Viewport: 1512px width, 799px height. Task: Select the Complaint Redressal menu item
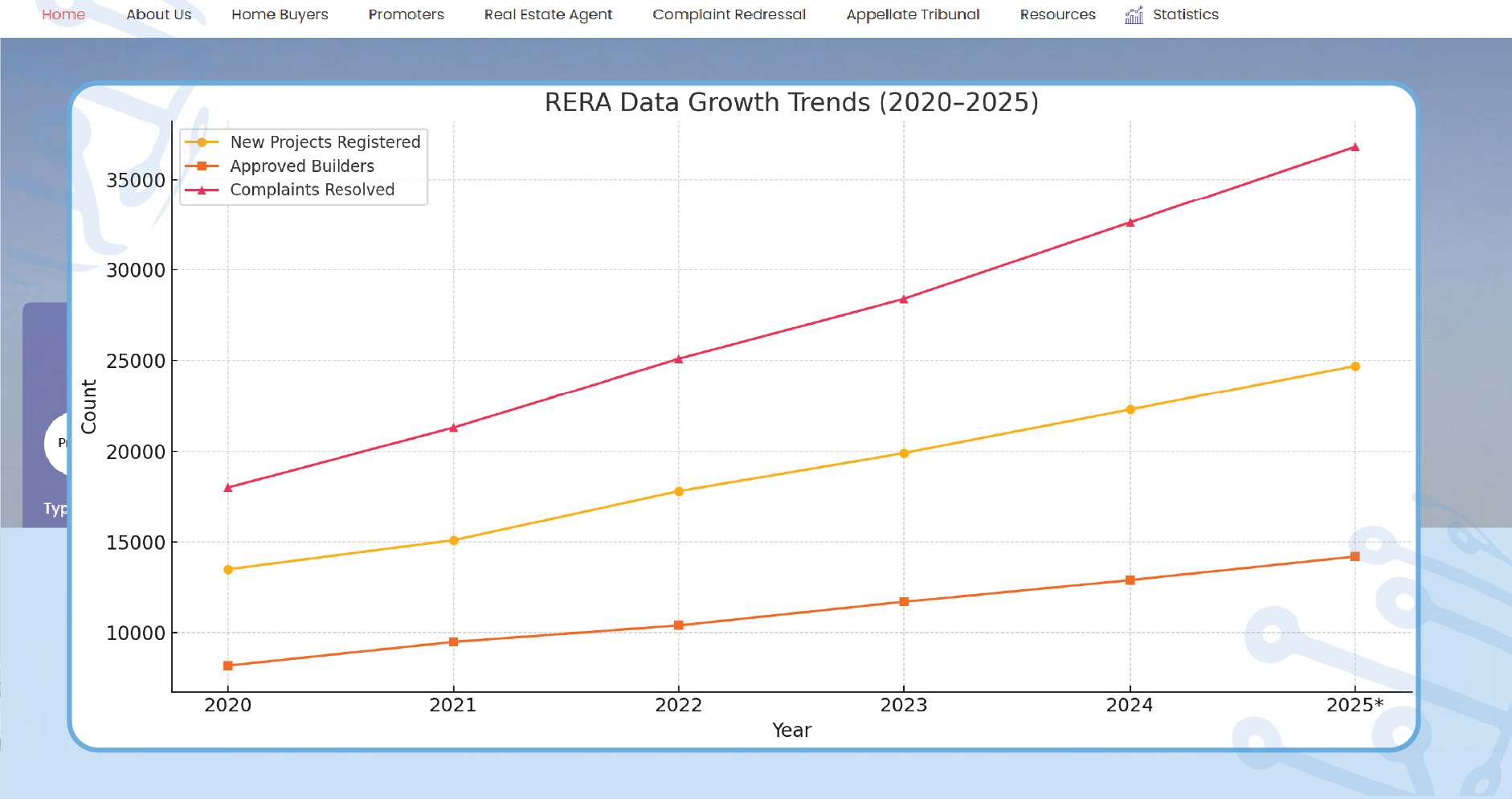[x=729, y=14]
